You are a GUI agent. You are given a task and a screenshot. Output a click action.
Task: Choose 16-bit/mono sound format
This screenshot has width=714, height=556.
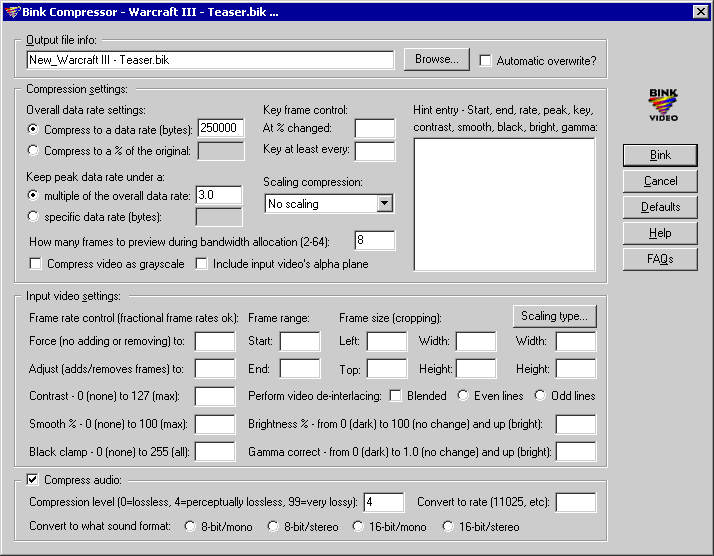click(x=358, y=526)
